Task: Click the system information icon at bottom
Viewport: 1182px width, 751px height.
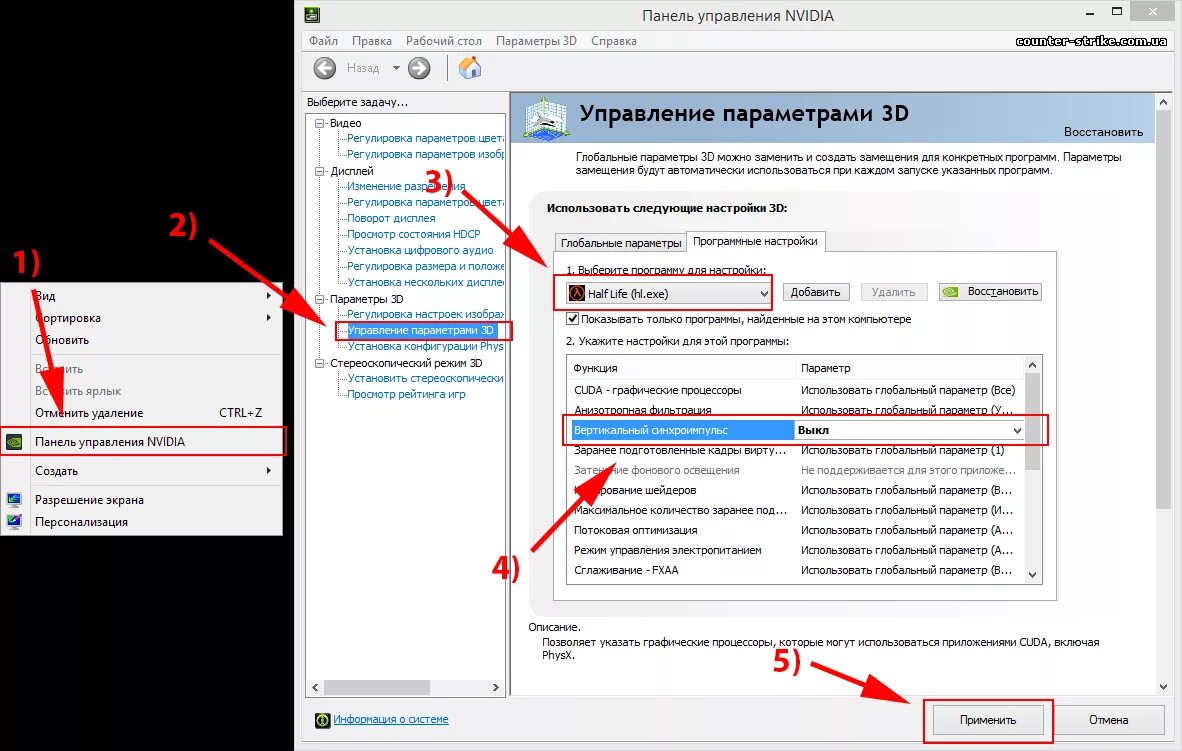Action: tap(323, 720)
